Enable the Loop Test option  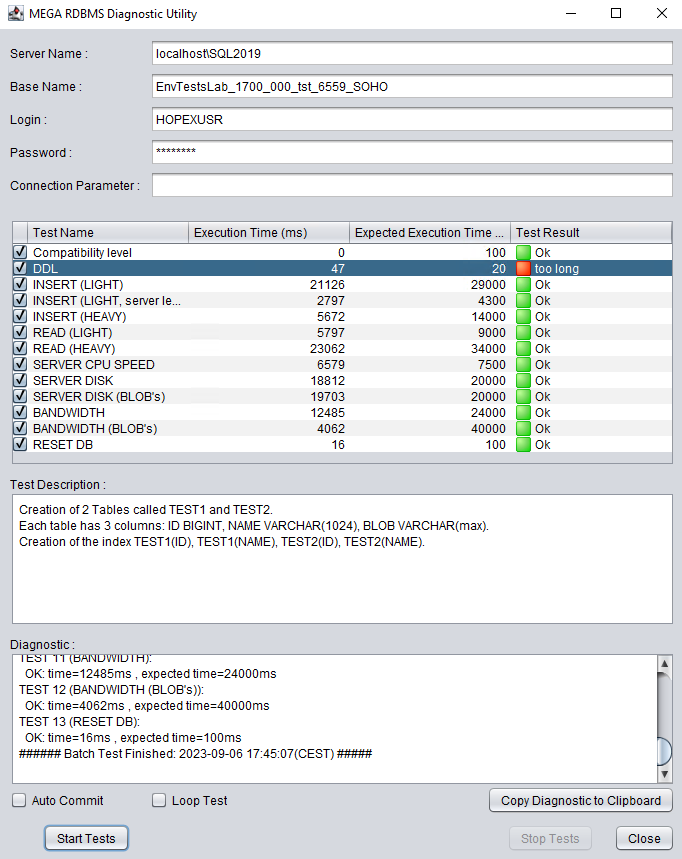tap(159, 800)
